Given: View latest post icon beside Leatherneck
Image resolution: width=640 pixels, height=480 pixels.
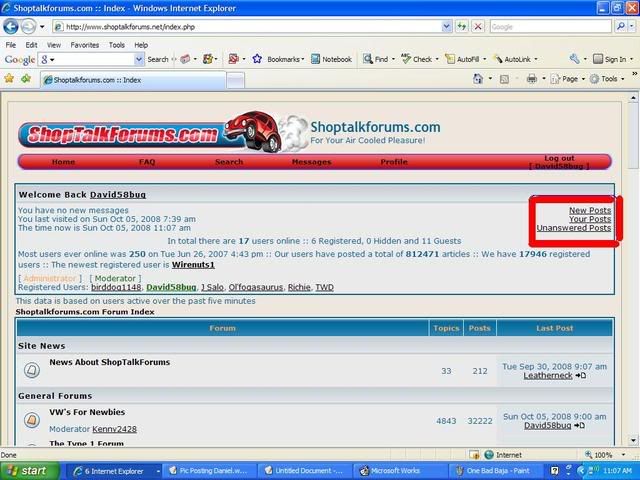Looking at the screenshot, I should click(x=581, y=376).
